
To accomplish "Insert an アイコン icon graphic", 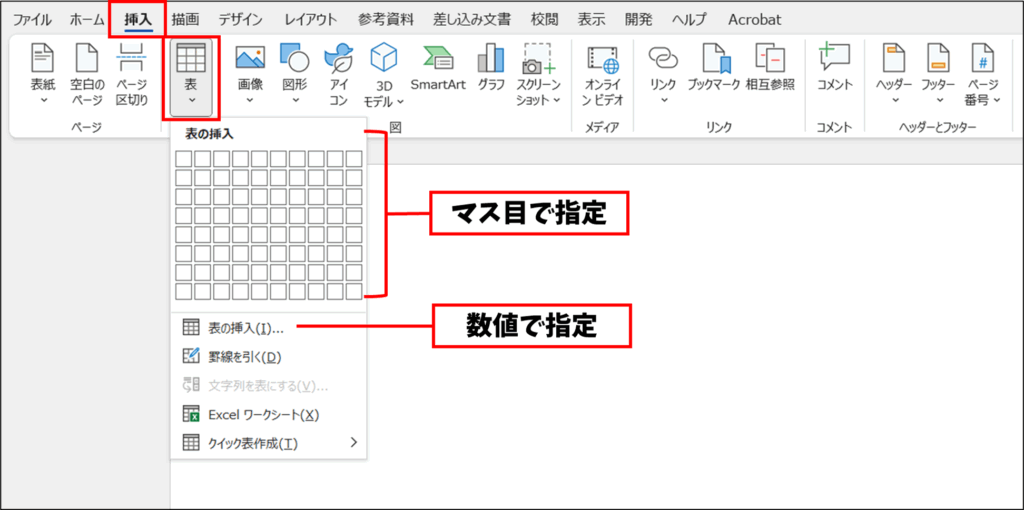I will click(x=339, y=74).
